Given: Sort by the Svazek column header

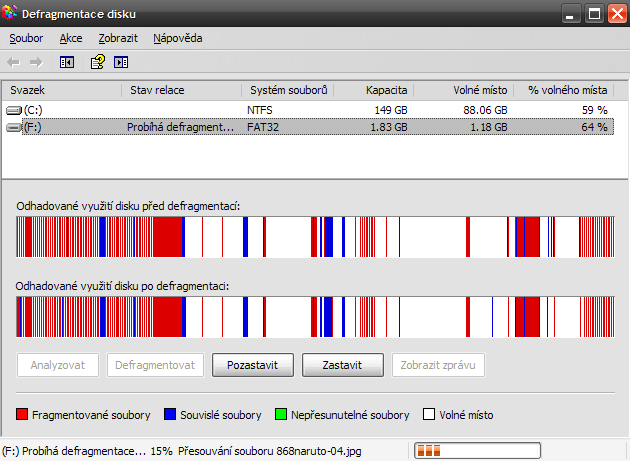Looking at the screenshot, I should coord(60,90).
